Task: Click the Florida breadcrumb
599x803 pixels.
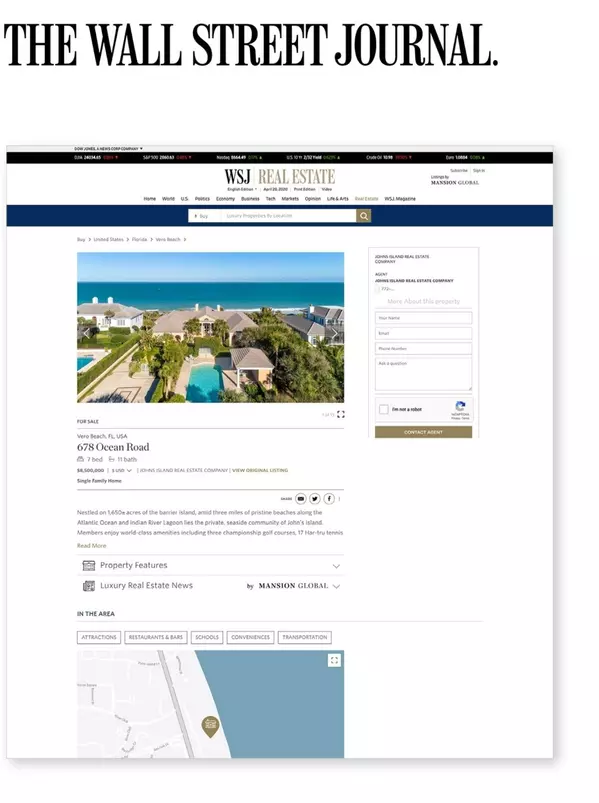Action: click(x=139, y=239)
